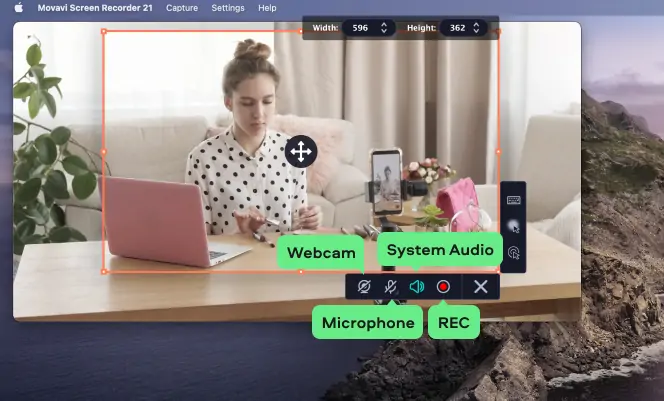Mute the system audio speaker icon

[417, 287]
